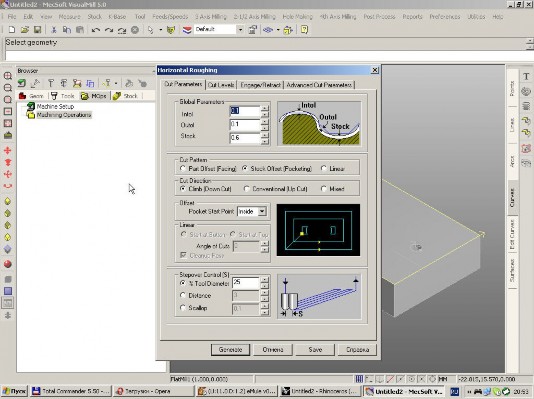The image size is (534, 399).
Task: Click the Intol value field
Action: [245, 111]
